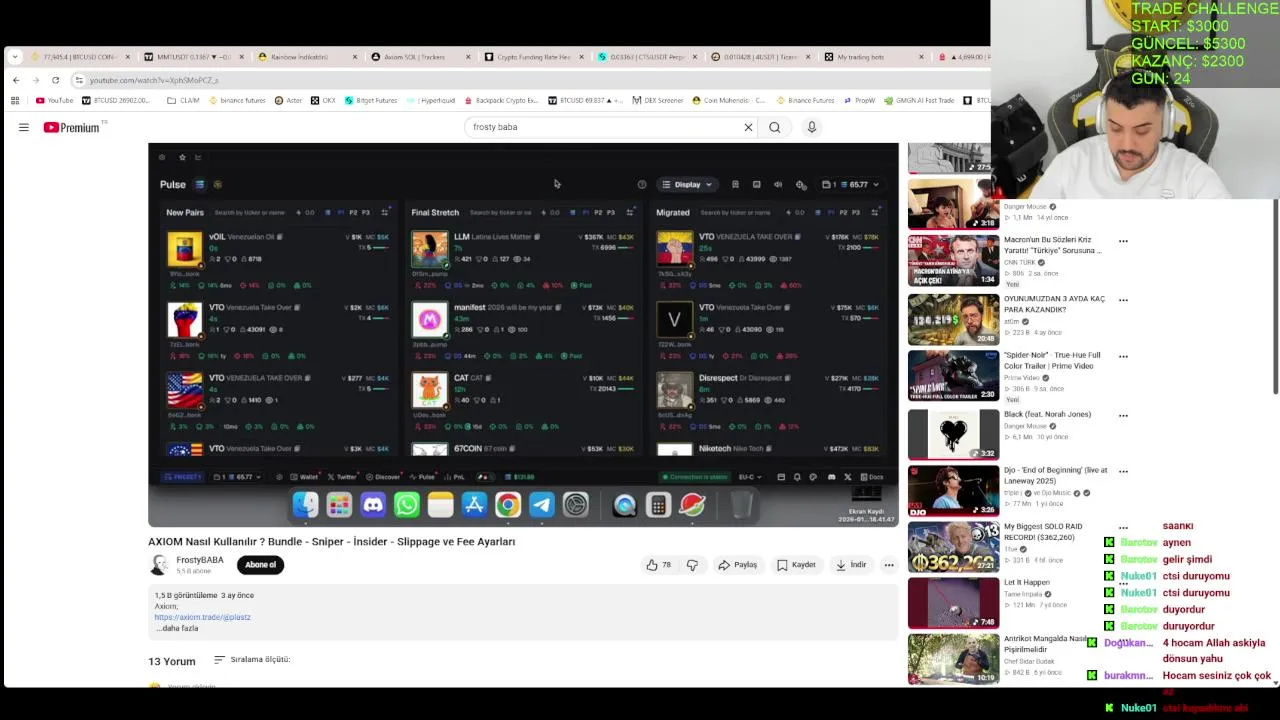Viewport: 1280px width, 720px height.
Task: Open options menu for Macron video
Action: pos(1123,241)
